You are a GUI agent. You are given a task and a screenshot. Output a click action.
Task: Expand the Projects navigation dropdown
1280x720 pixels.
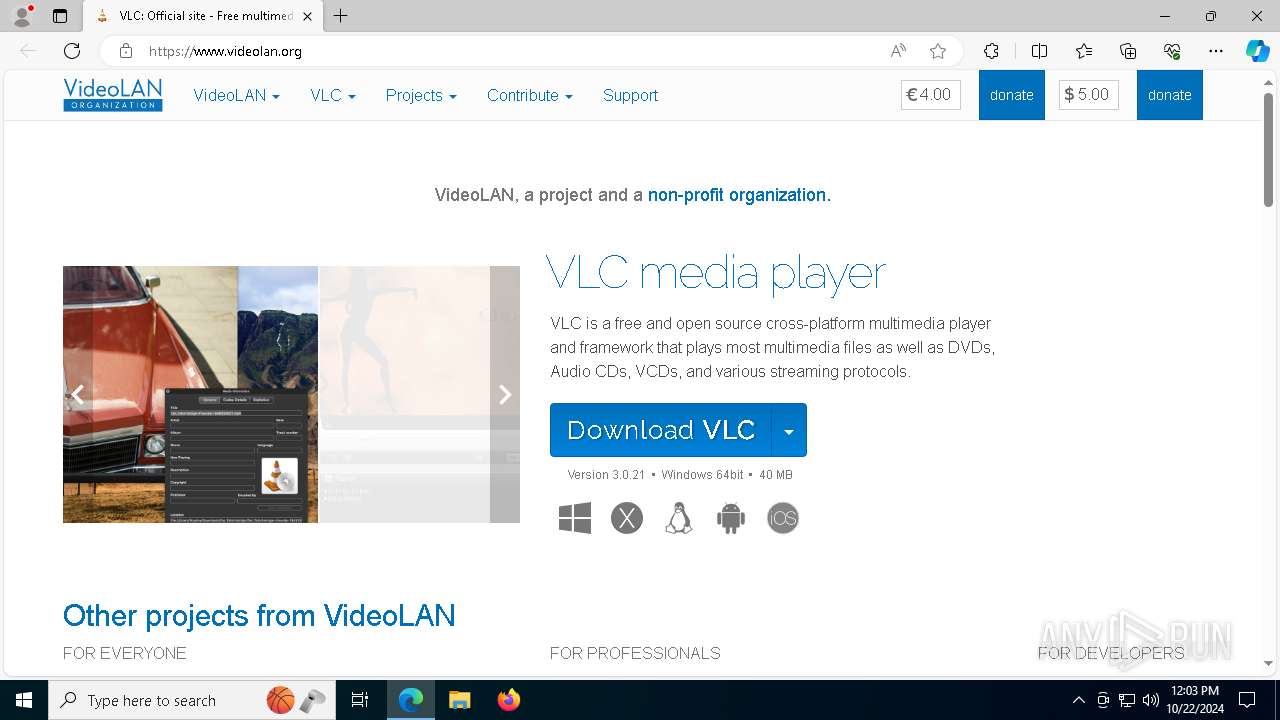pos(421,95)
